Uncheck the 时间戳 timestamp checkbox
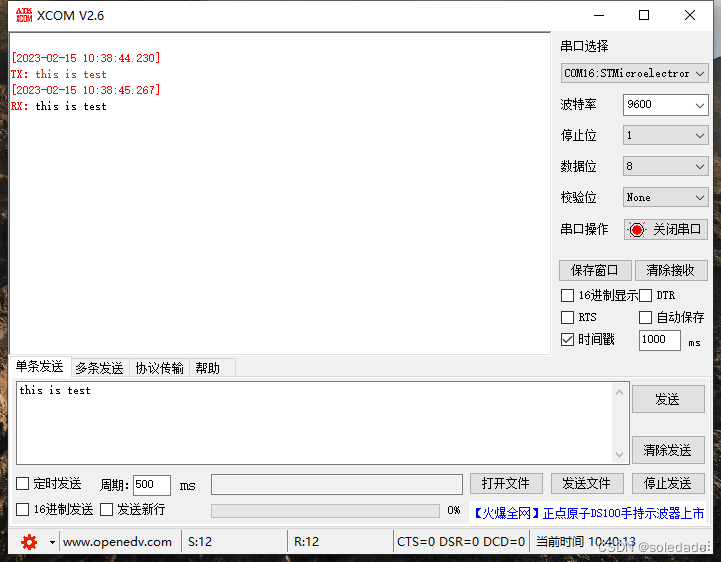 (x=567, y=339)
